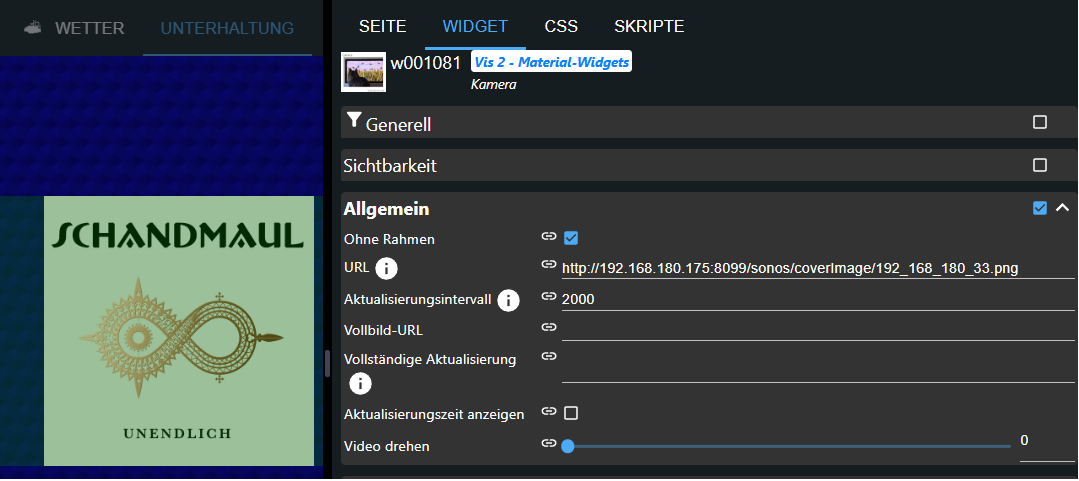
Task: Click the info icon next to URL
Action: coord(386,268)
